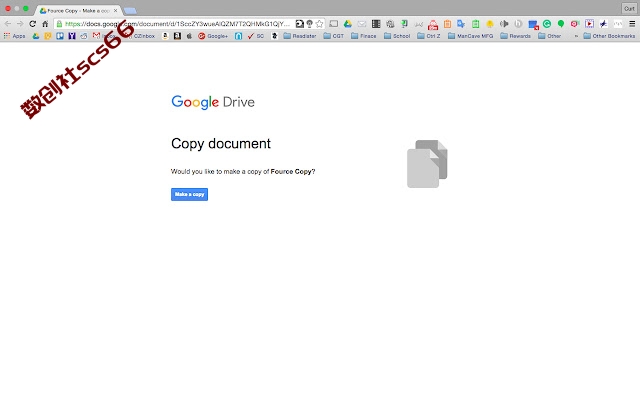Image resolution: width=640 pixels, height=400 pixels.
Task: Open the Finace bookmarks folder
Action: coord(364,36)
